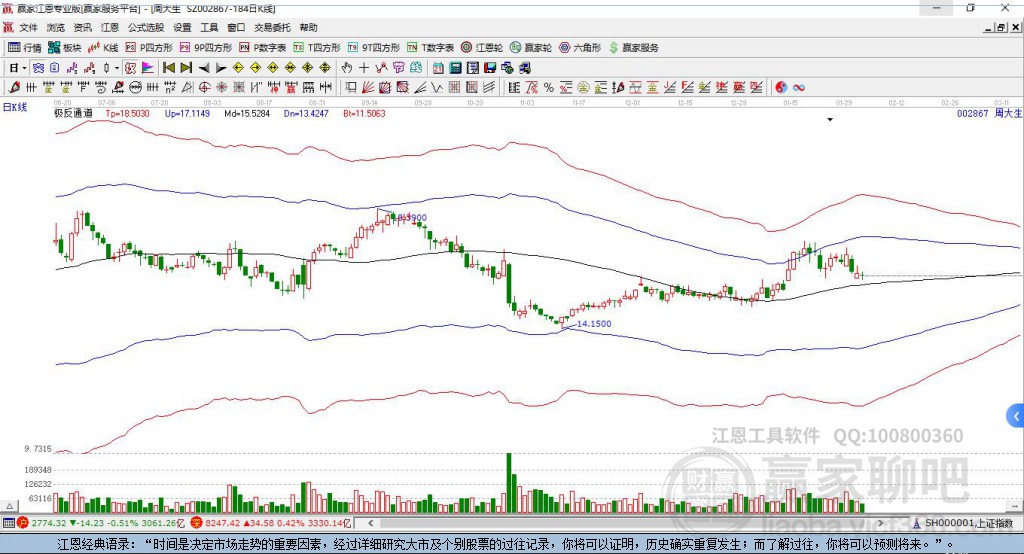Open 赢家服务 from the toolbar

[633, 48]
